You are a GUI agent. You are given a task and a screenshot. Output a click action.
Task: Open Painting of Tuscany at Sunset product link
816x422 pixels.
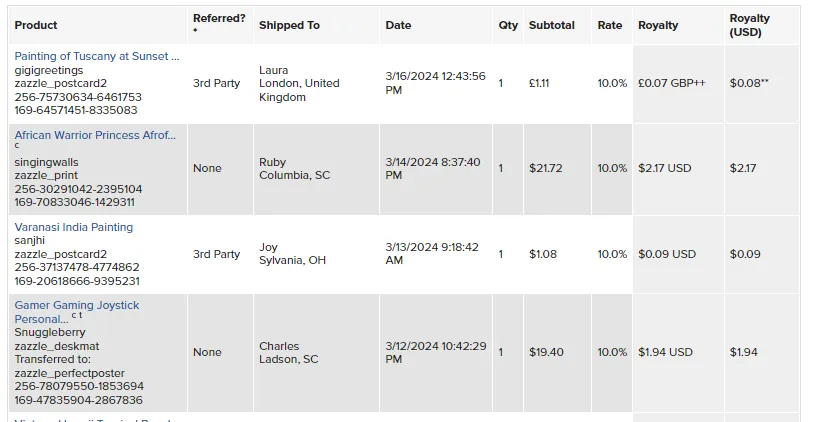(x=96, y=57)
